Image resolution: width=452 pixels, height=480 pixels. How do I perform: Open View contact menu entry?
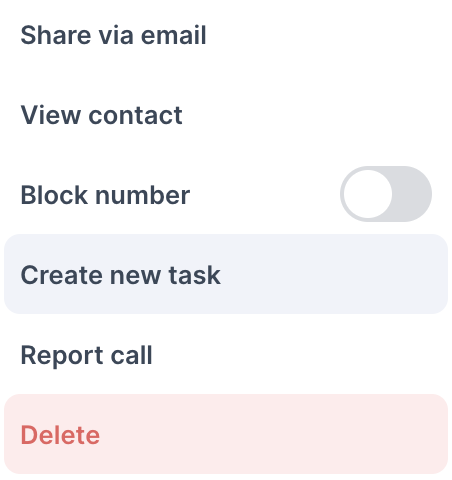tap(226, 115)
